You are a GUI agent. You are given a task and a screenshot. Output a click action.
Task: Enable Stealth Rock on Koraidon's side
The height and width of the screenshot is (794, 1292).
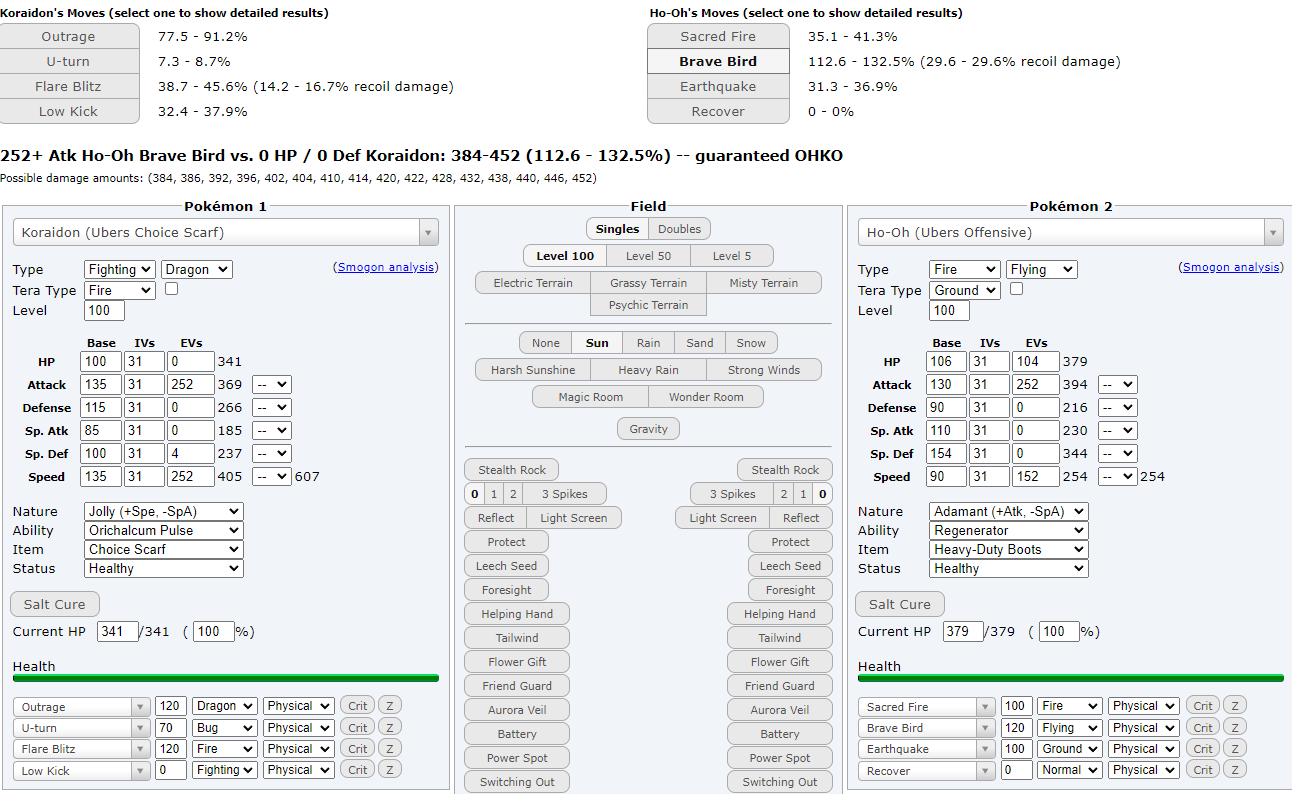click(x=512, y=470)
